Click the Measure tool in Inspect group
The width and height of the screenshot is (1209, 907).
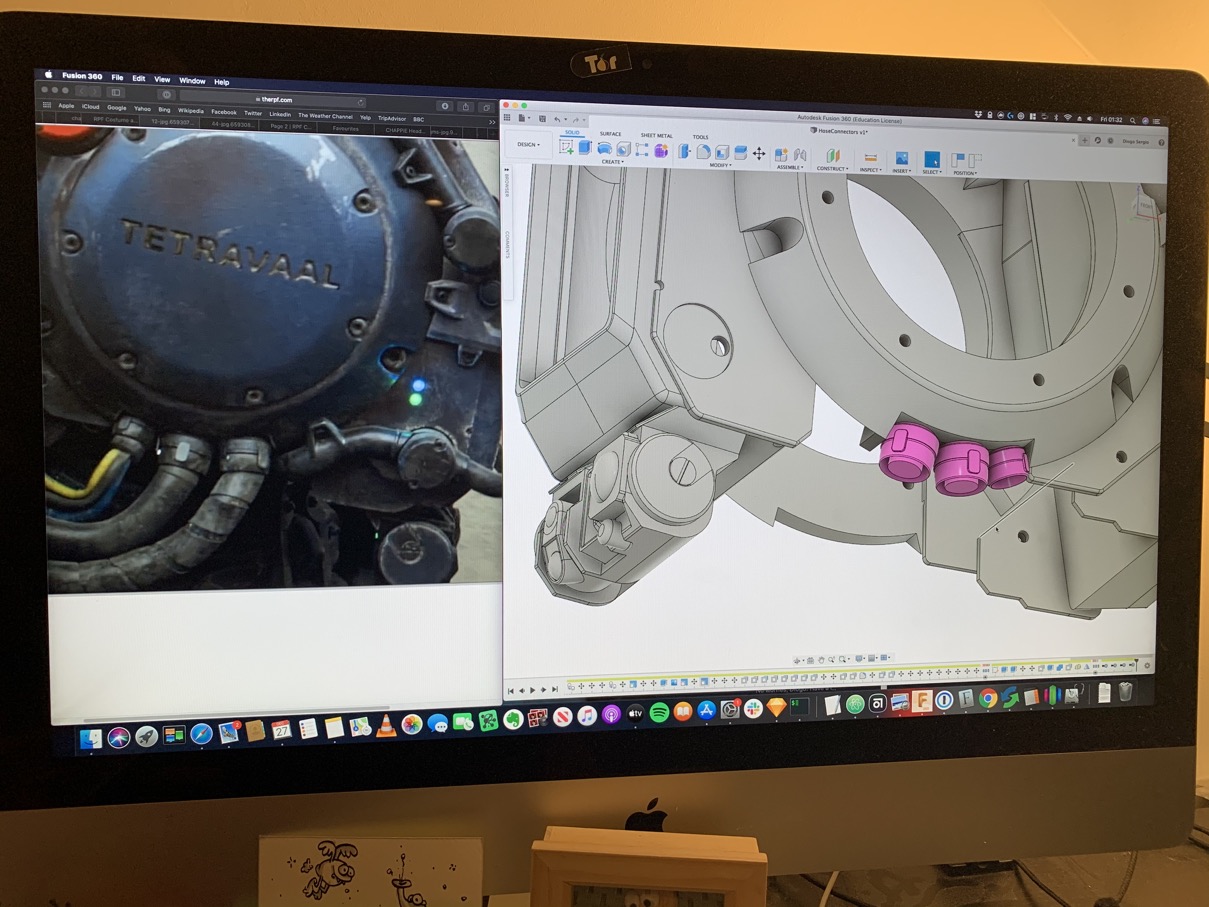[870, 157]
